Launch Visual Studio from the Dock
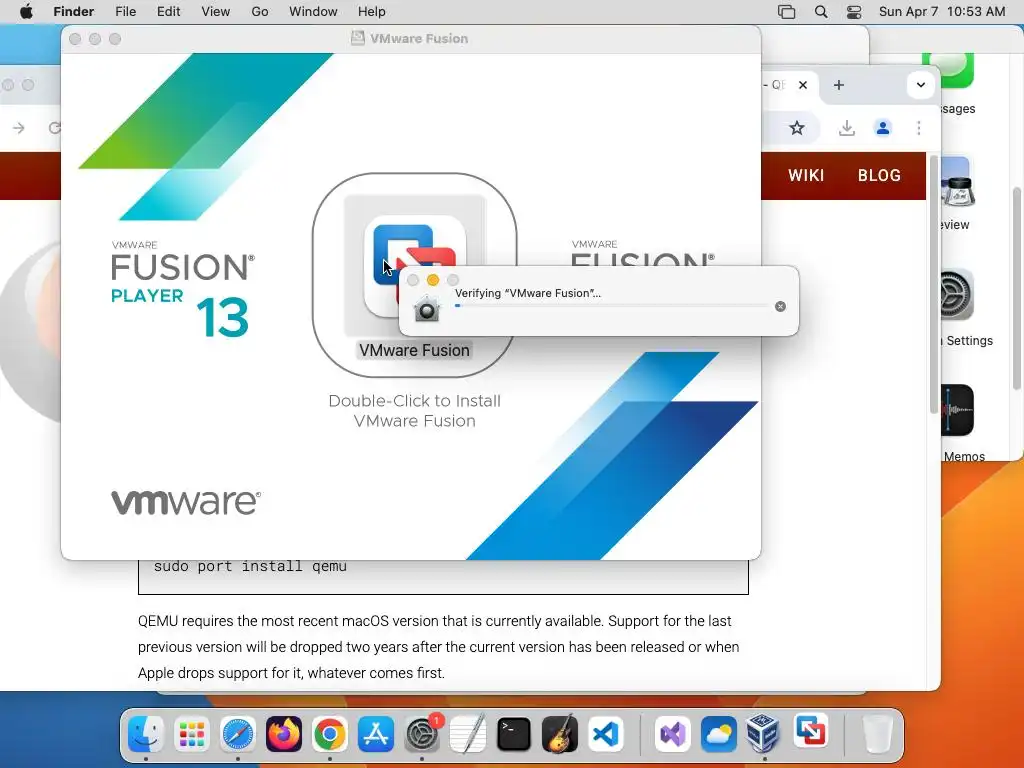Screen dimensions: 1024x768 coord(672,733)
